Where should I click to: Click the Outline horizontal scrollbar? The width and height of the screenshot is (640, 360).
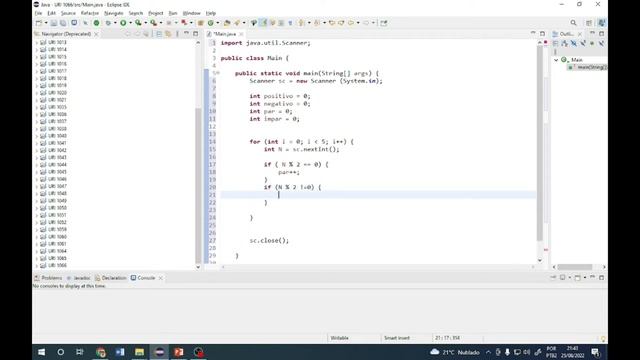tap(575, 267)
